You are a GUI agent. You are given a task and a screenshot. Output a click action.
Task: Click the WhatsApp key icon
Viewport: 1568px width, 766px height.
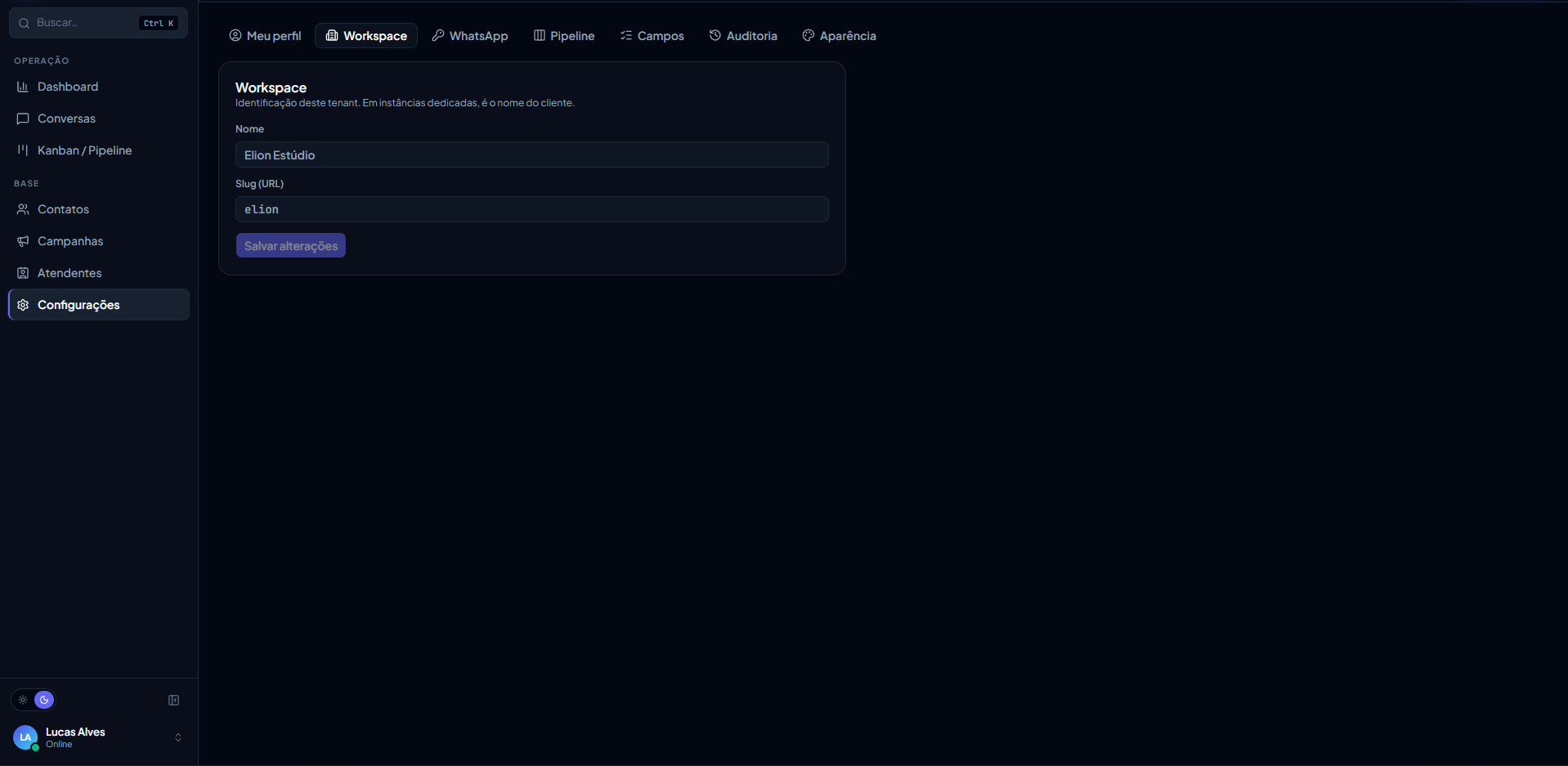pyautogui.click(x=438, y=35)
